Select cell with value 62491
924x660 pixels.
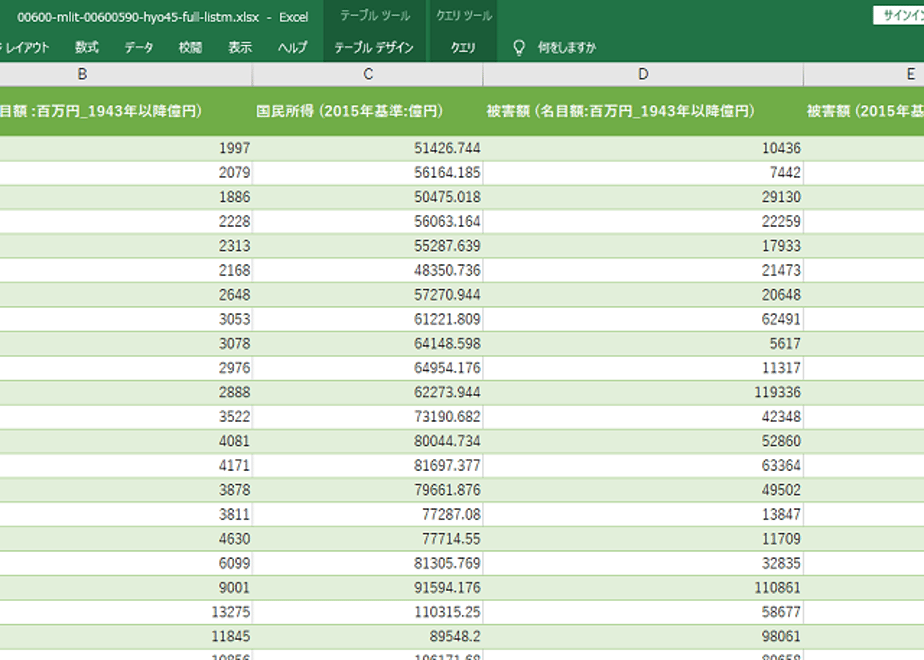(x=643, y=319)
